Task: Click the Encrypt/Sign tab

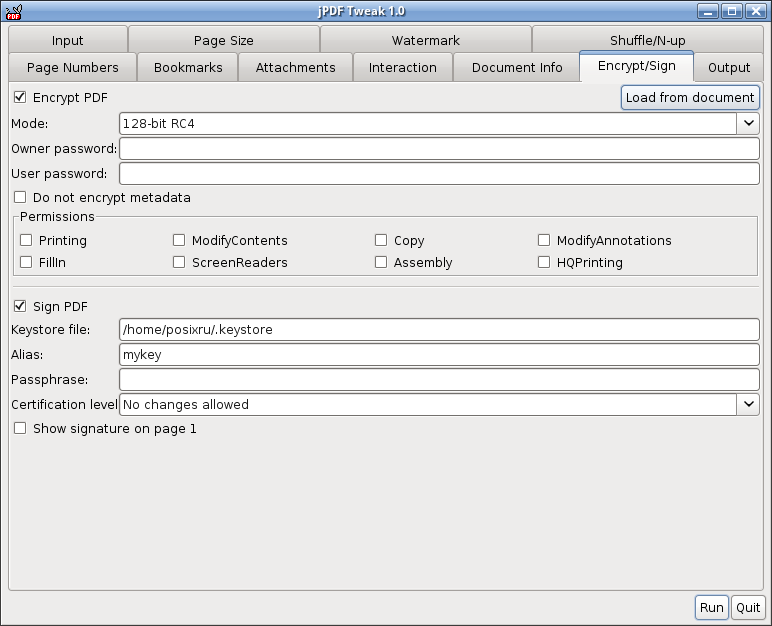Action: [x=637, y=66]
